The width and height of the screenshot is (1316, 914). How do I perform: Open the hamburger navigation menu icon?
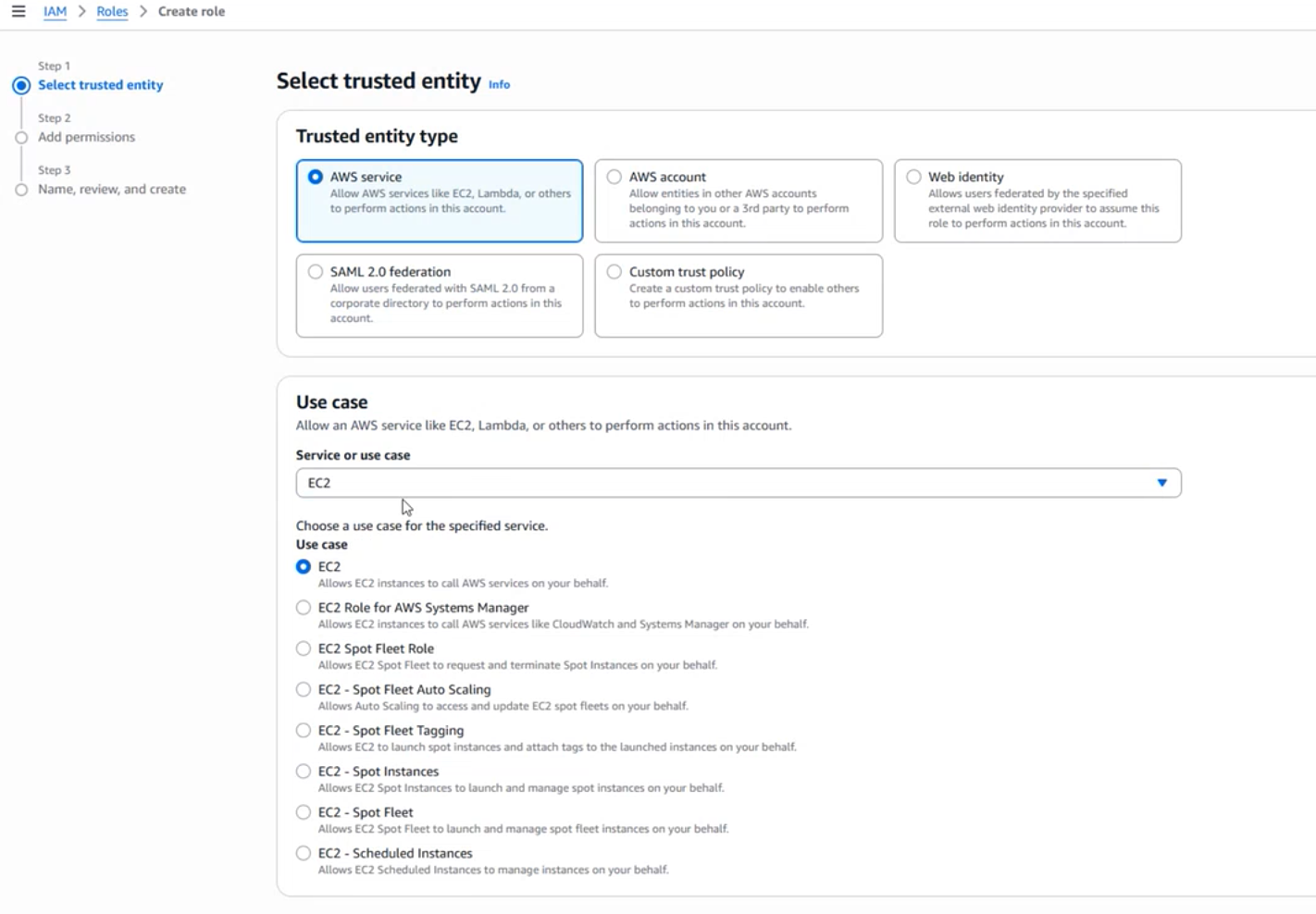[x=19, y=11]
